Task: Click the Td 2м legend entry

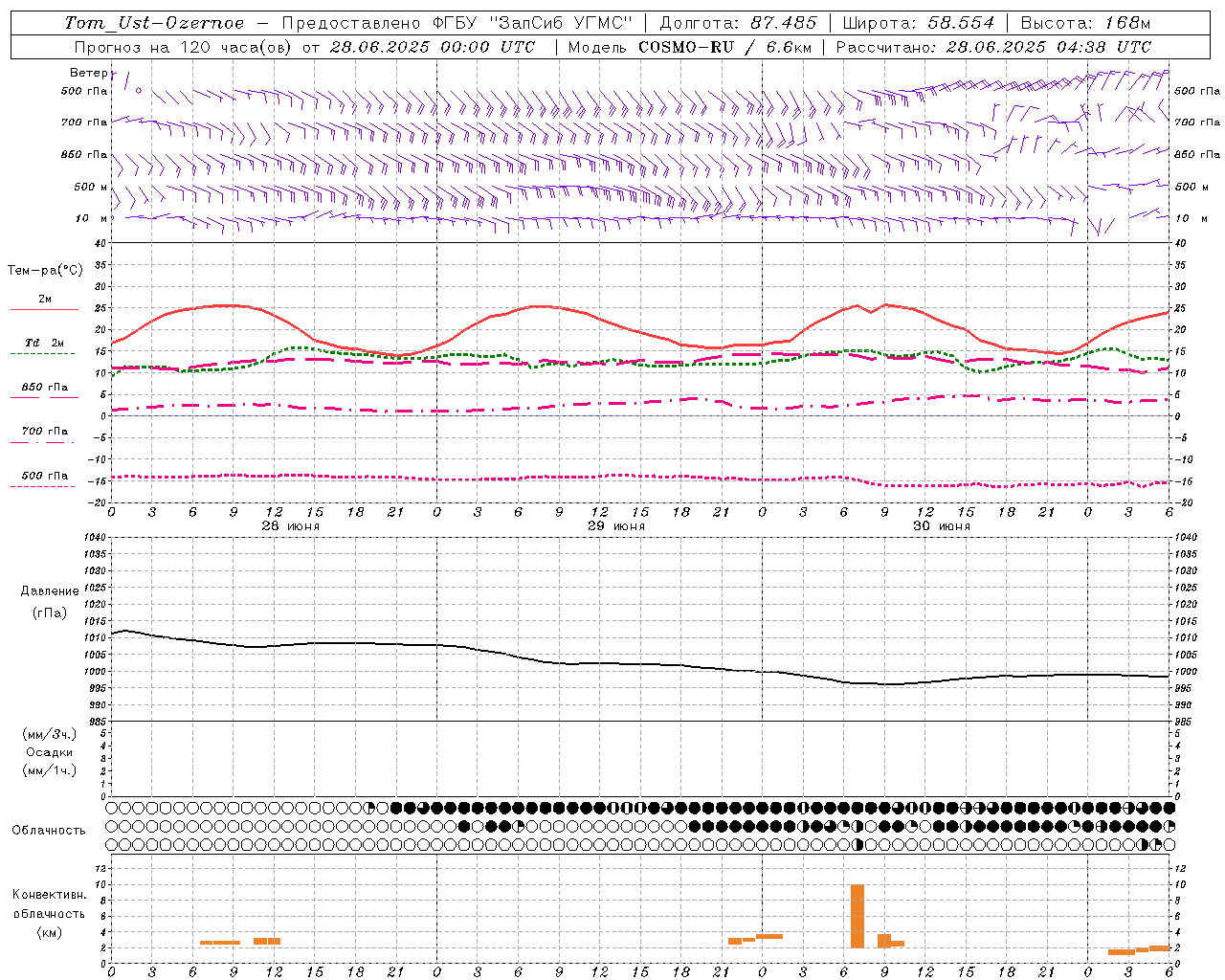Action: point(44,343)
